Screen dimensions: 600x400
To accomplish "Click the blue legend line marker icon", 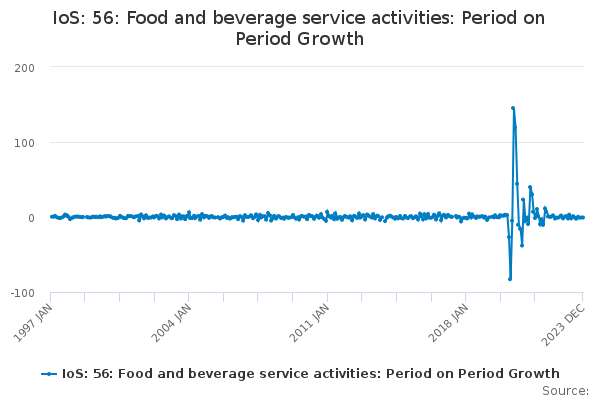I will pos(49,374).
